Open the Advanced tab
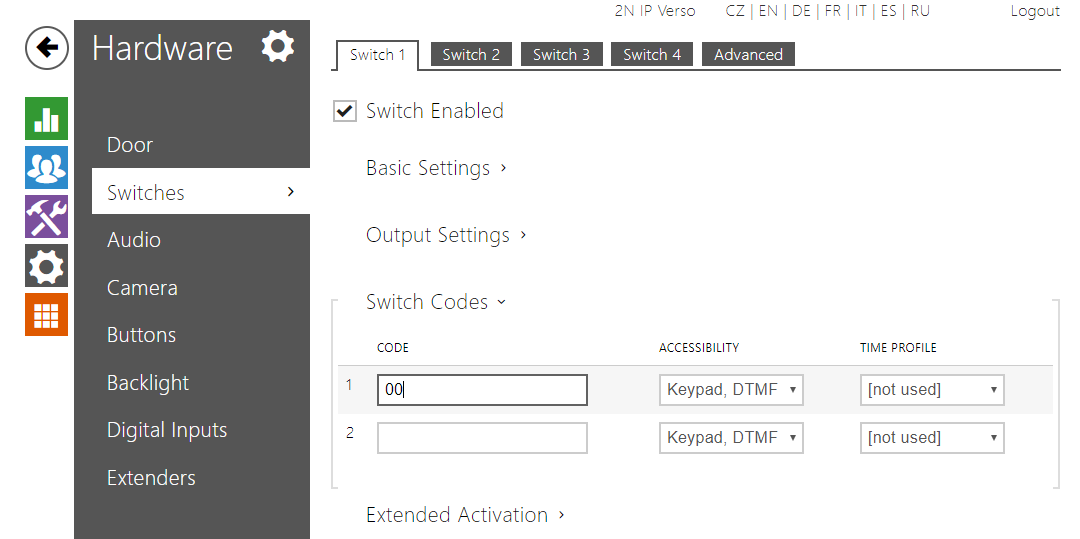The image size is (1080, 539). click(x=748, y=55)
